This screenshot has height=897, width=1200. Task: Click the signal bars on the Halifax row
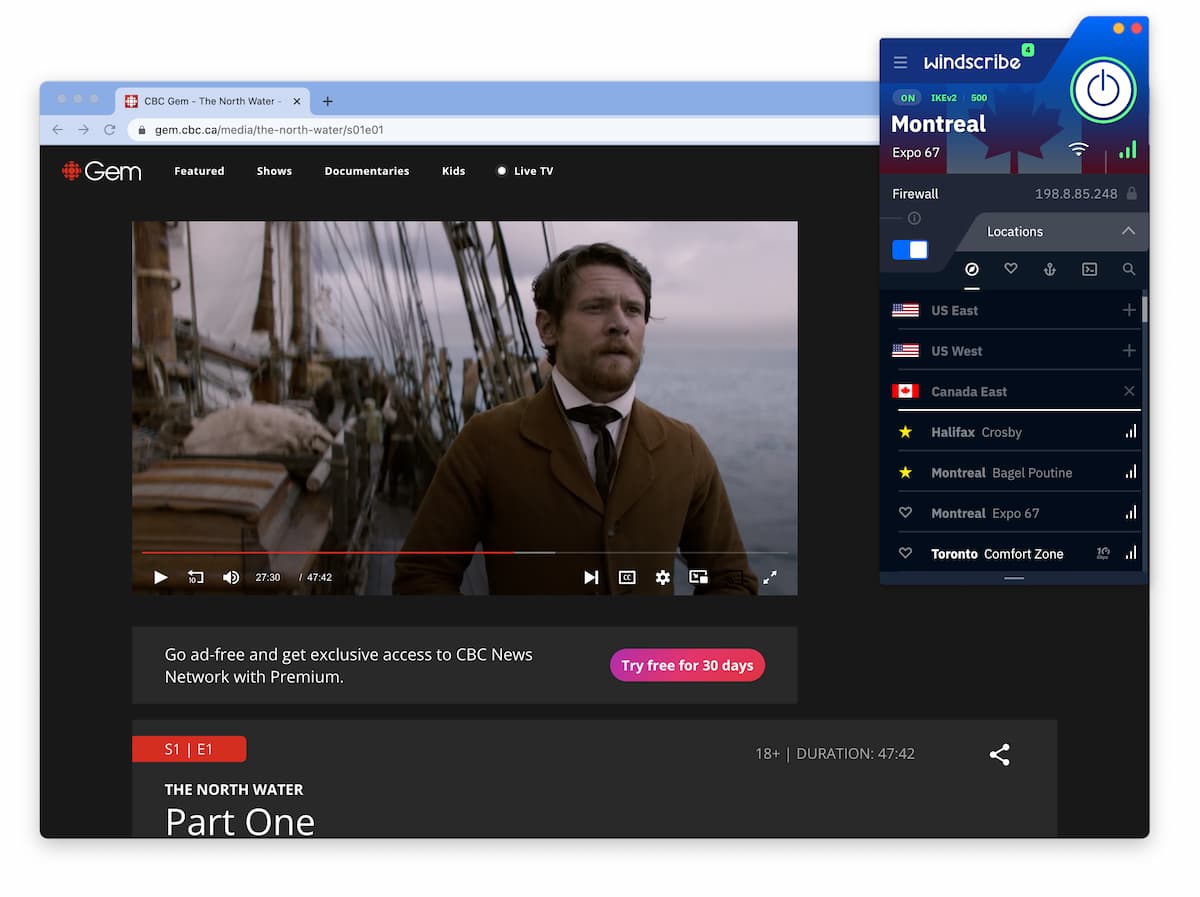pos(1131,432)
